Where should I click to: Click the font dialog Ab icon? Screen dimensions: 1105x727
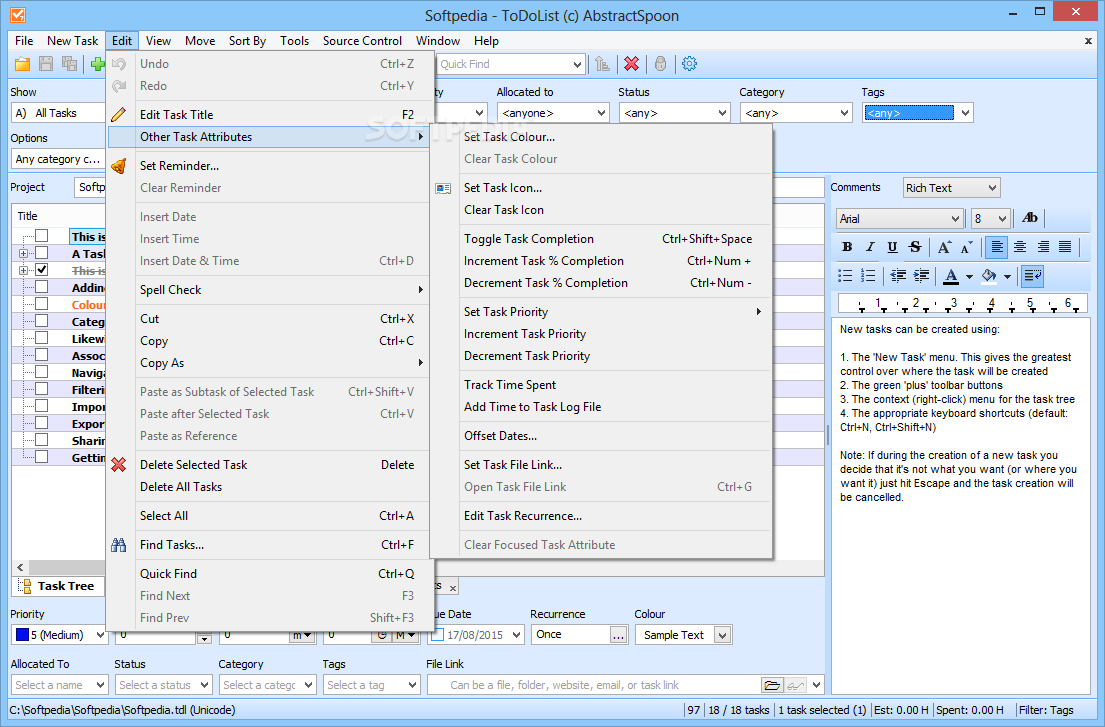pos(1030,218)
